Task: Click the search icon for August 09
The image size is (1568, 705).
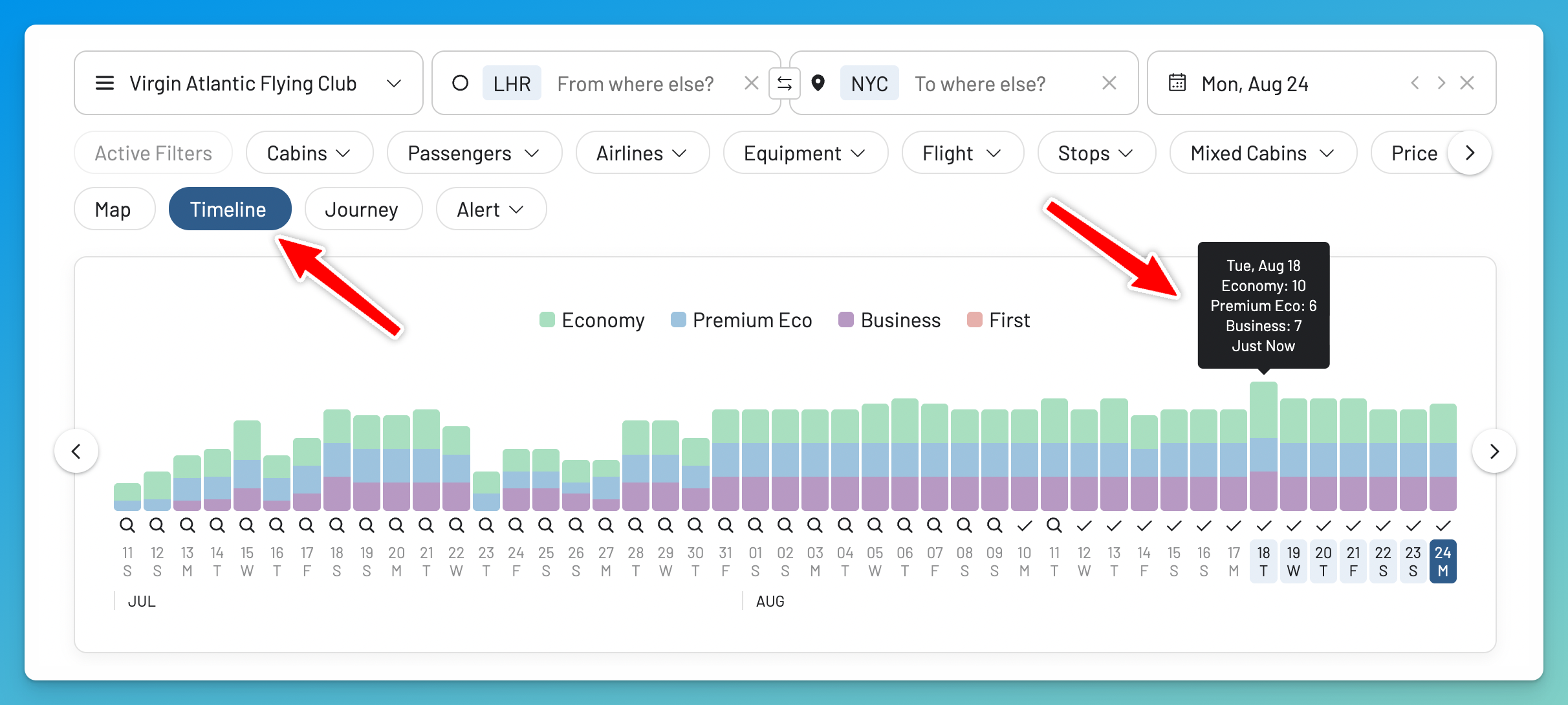Action: (x=995, y=525)
